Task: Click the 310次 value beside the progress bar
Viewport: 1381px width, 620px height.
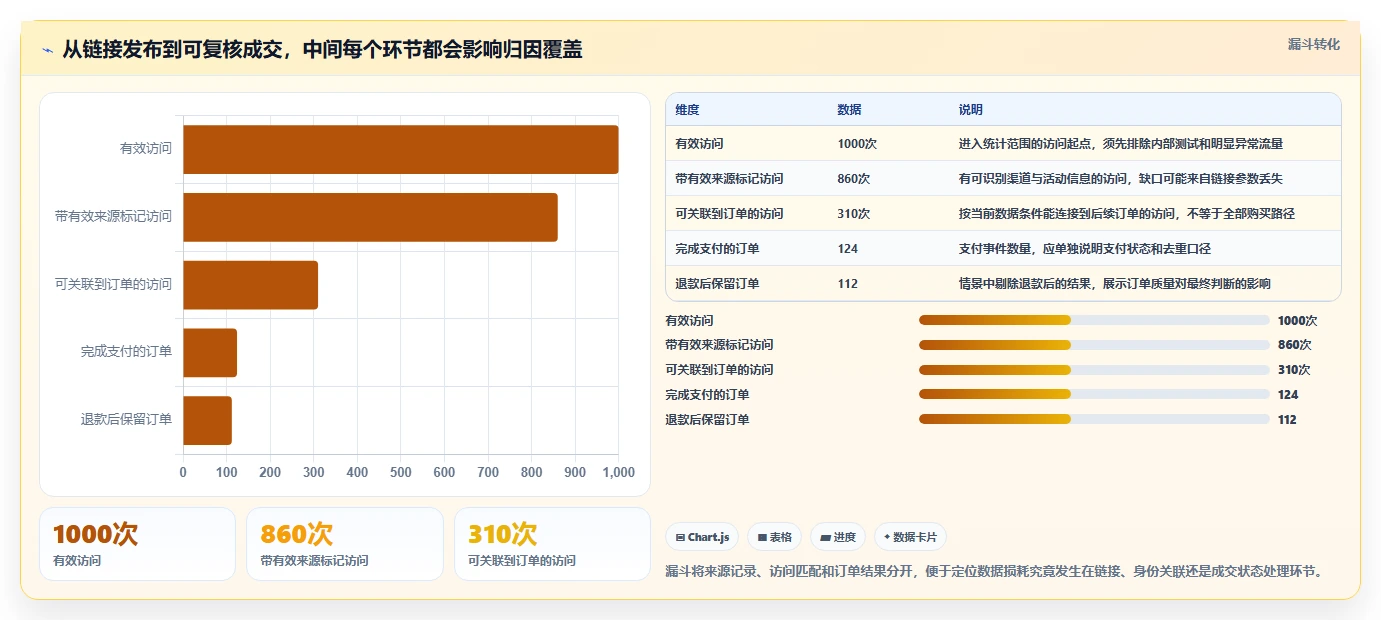Action: pos(1295,370)
